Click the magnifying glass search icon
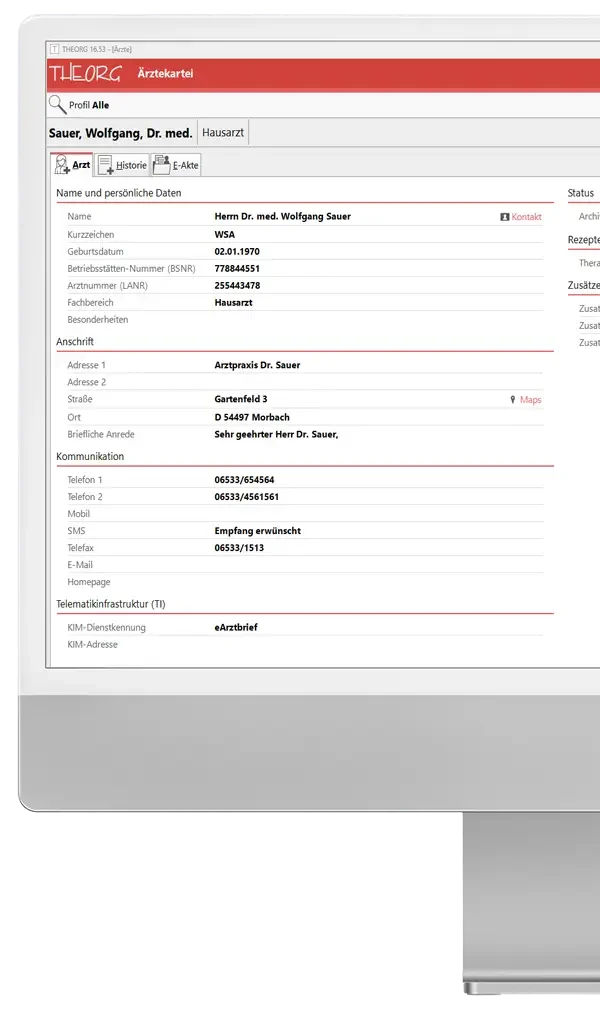The height and width of the screenshot is (1016, 600). pos(57,104)
